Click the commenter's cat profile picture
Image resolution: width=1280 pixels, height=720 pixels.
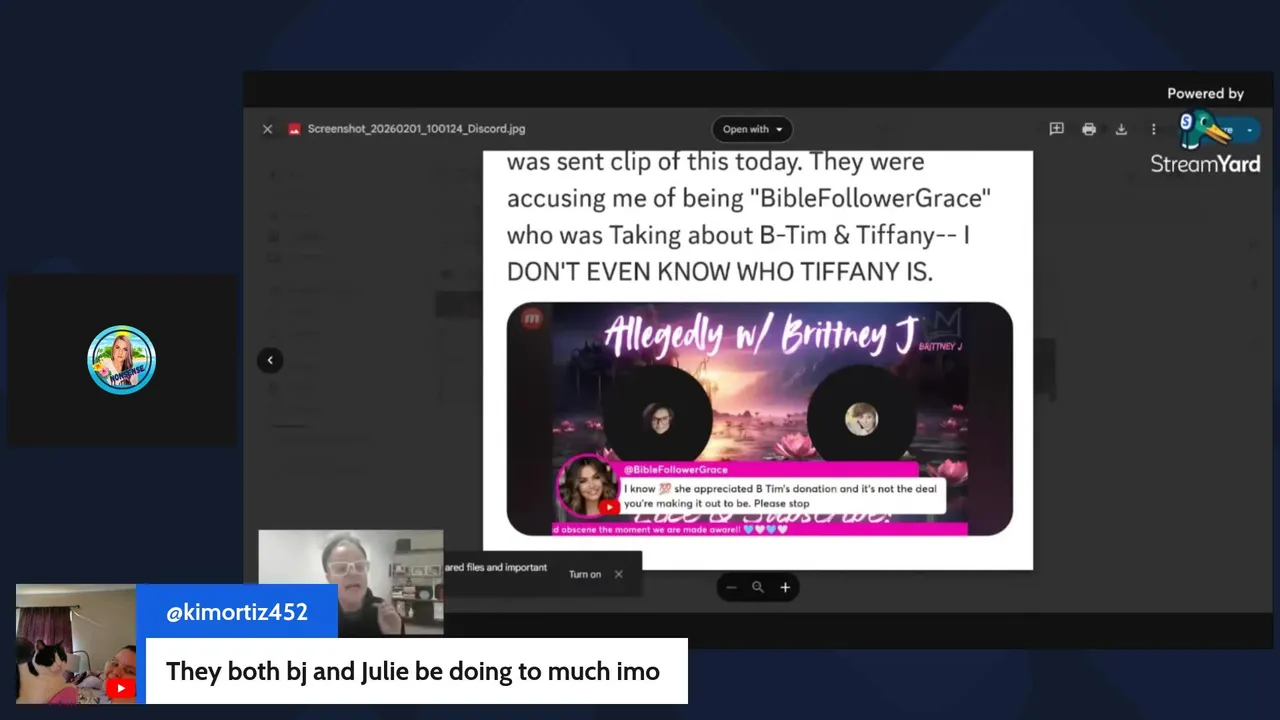pos(76,644)
